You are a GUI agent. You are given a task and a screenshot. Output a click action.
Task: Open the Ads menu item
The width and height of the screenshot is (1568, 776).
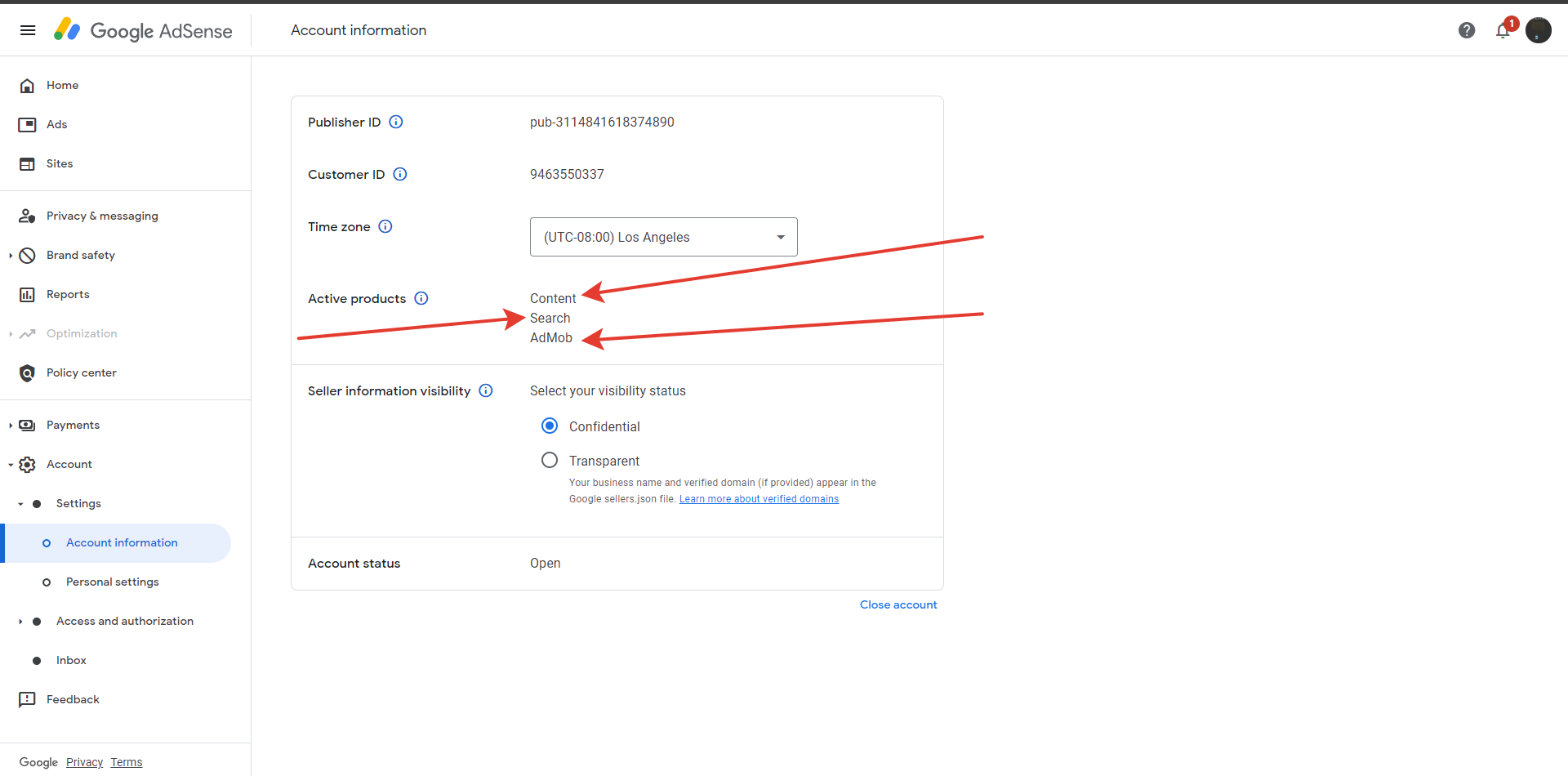pyautogui.click(x=56, y=125)
